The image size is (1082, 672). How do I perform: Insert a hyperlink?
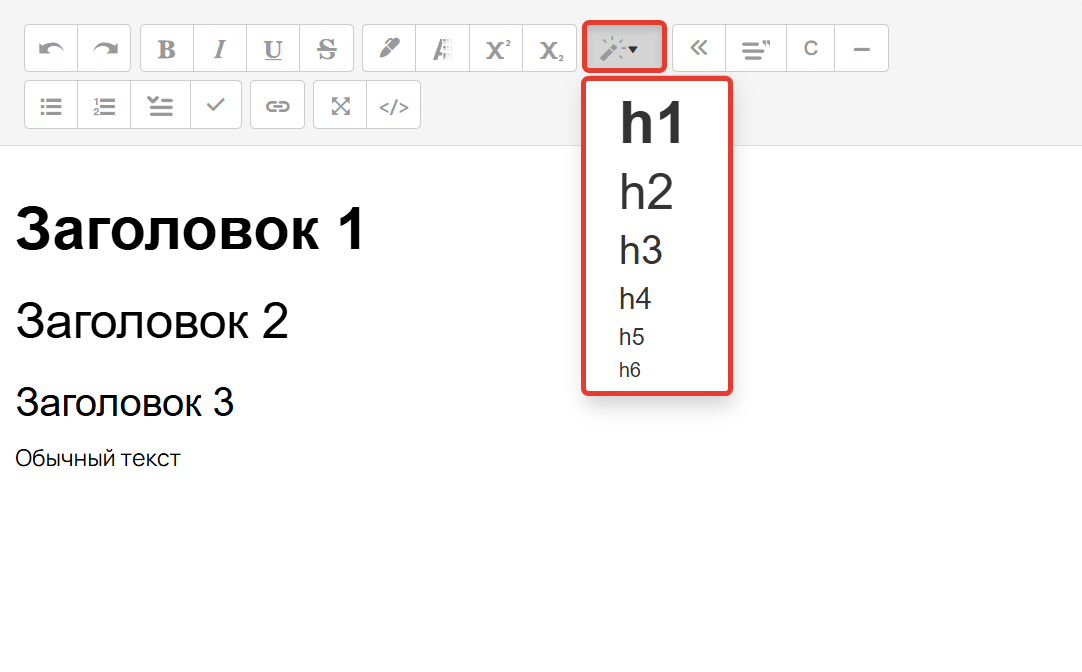click(x=277, y=105)
